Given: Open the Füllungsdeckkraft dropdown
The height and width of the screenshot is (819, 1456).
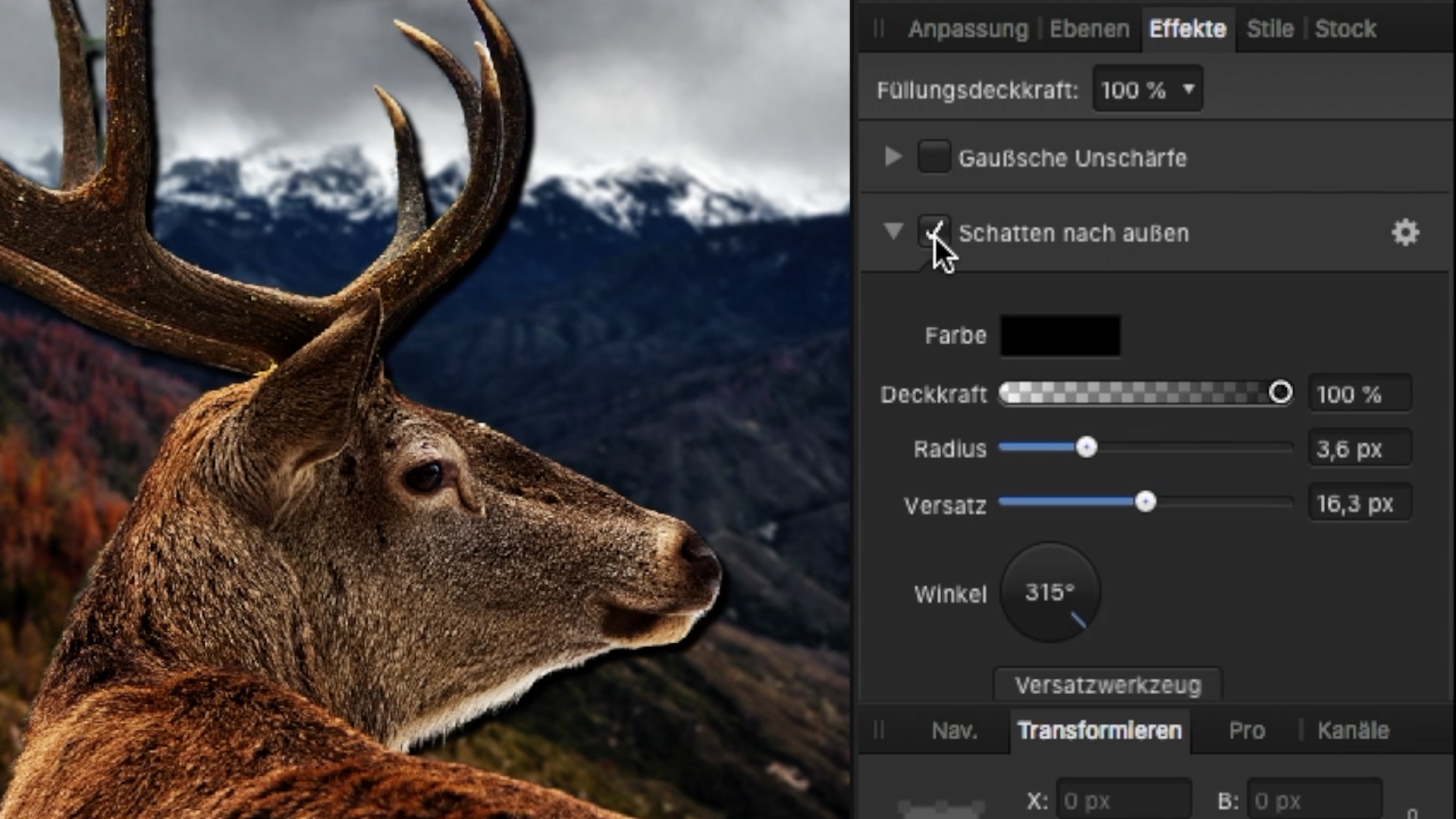Looking at the screenshot, I should (1147, 89).
